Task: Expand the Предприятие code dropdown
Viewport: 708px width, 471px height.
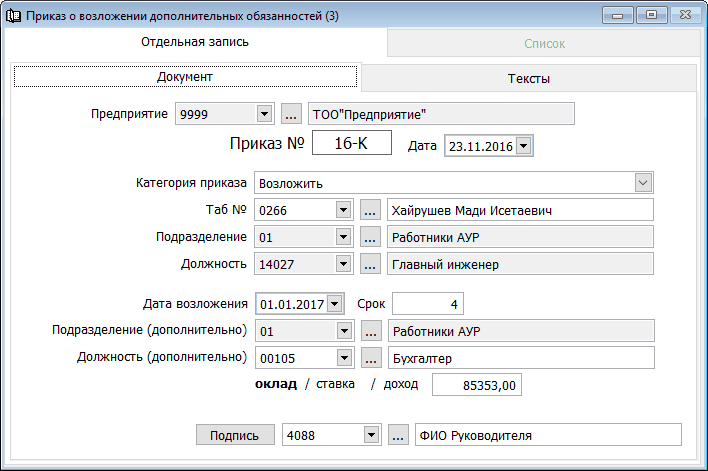Action: click(264, 113)
